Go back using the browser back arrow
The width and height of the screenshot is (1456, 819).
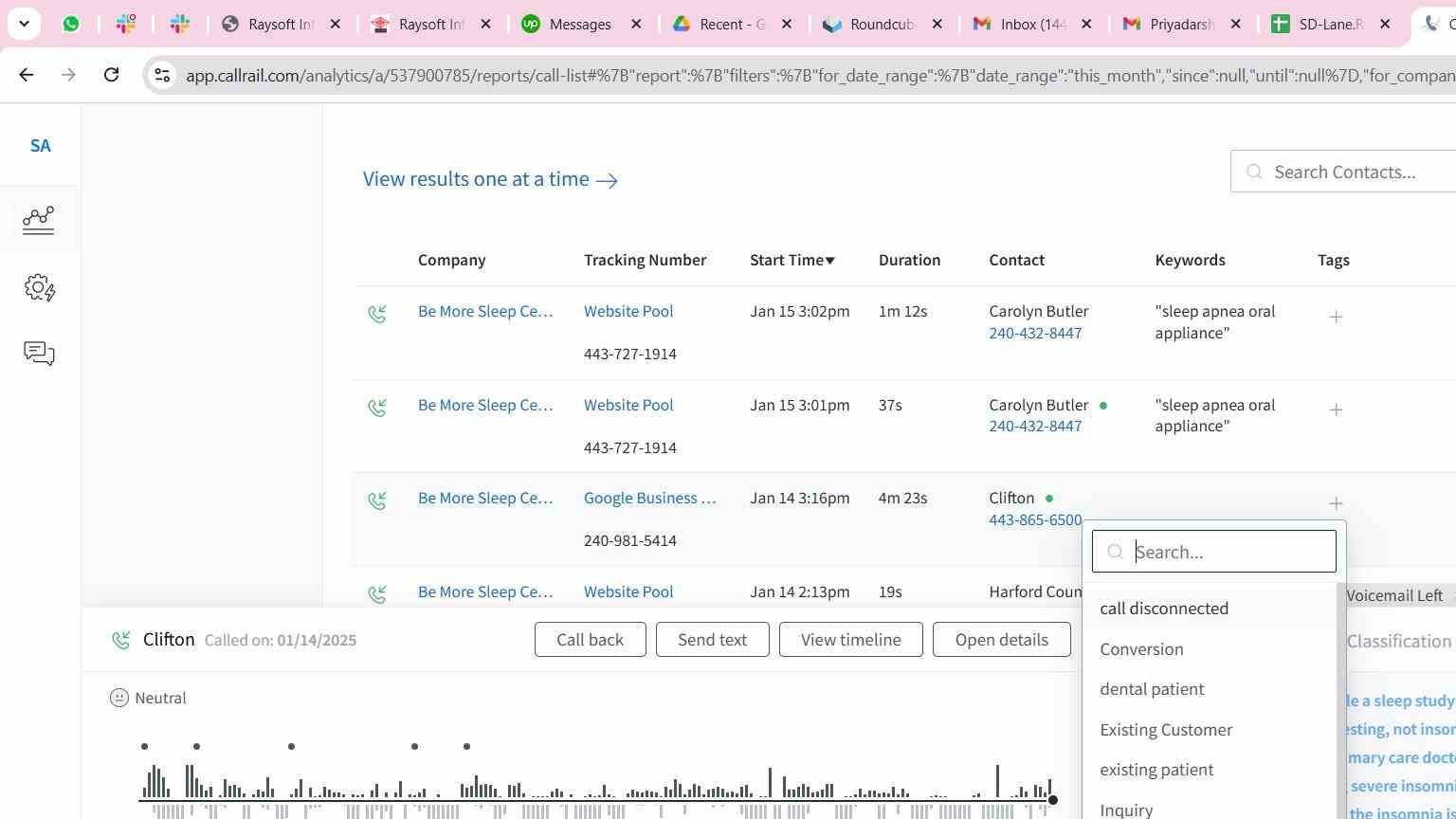[27, 75]
